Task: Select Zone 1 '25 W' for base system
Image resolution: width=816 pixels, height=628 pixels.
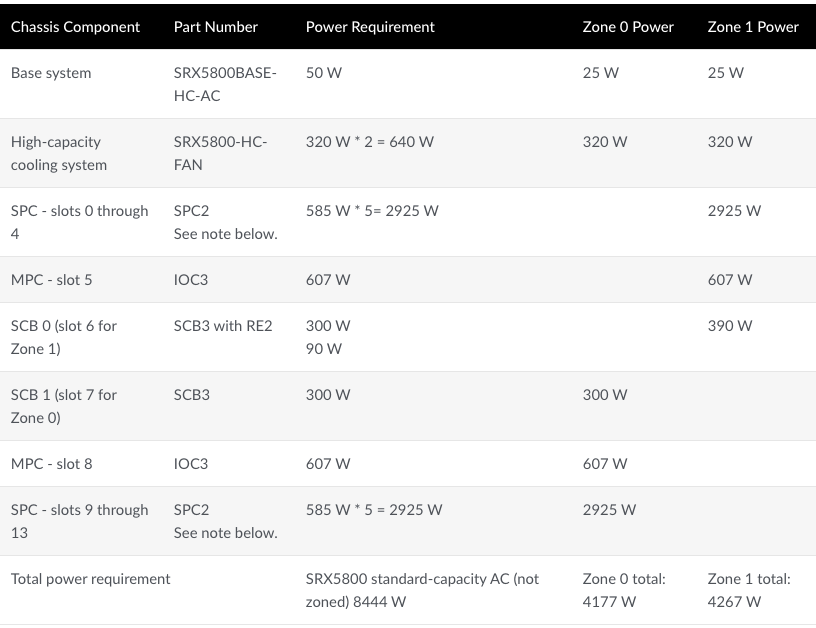Action: [726, 73]
